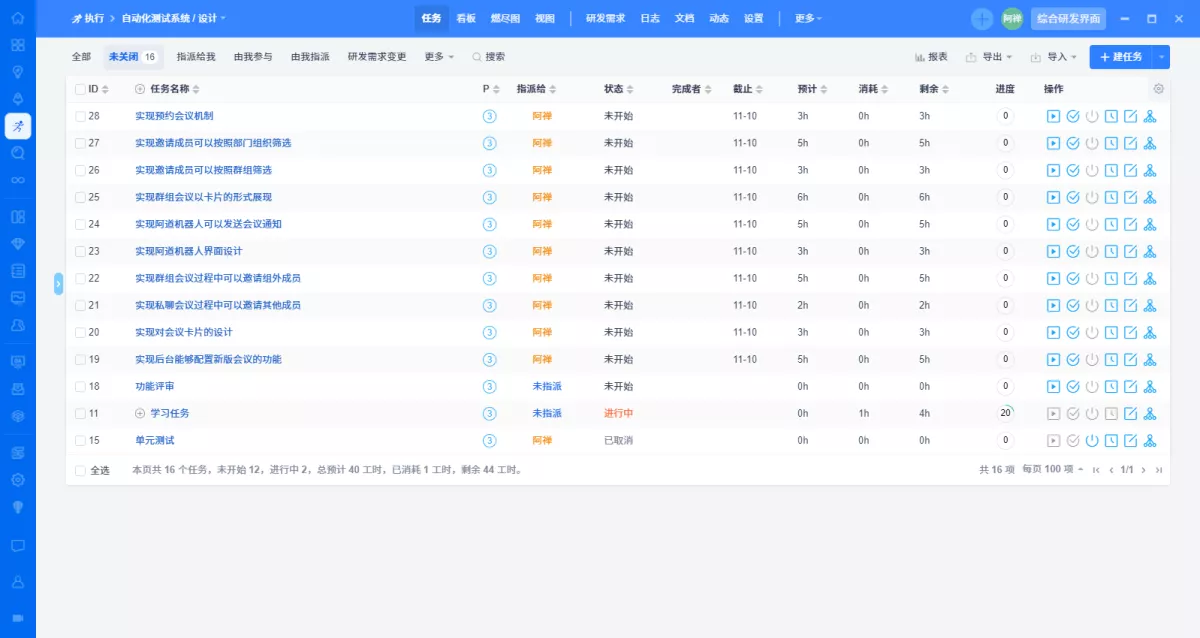Toggle the 全选 select-all checkbox
This screenshot has width=1200, height=638.
tap(81, 470)
